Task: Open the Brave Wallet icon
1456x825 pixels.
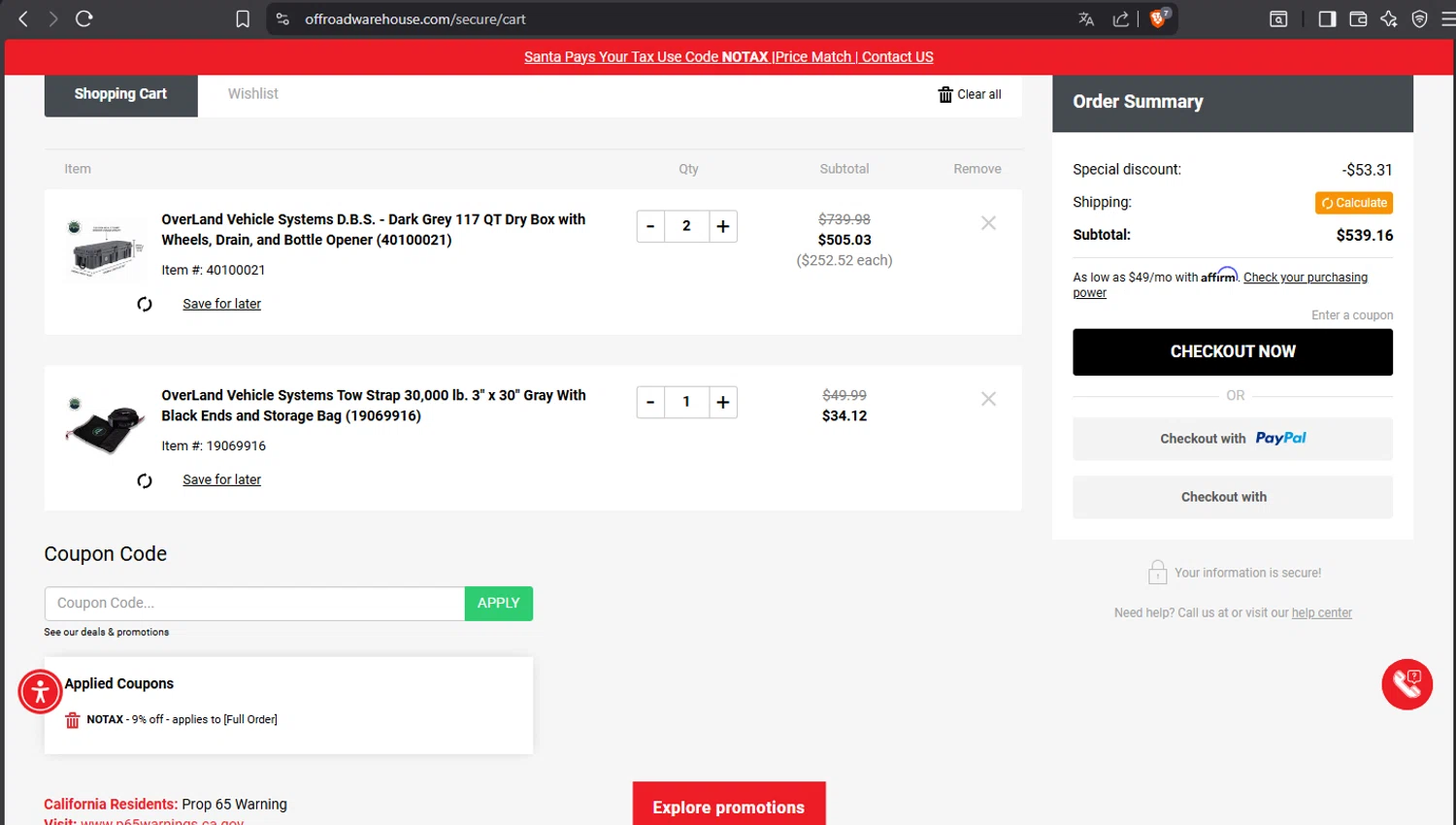Action: coord(1358,18)
